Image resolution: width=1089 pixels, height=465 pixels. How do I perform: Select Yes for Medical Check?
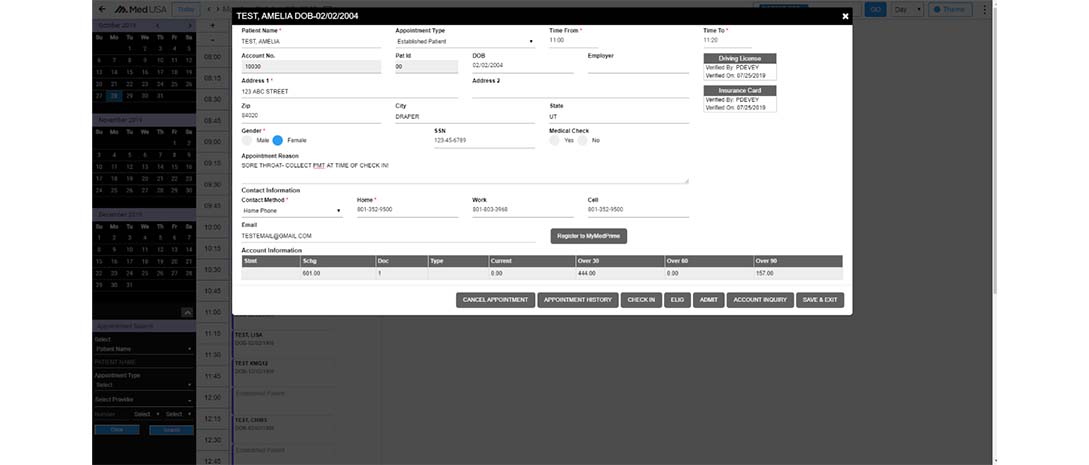(554, 140)
